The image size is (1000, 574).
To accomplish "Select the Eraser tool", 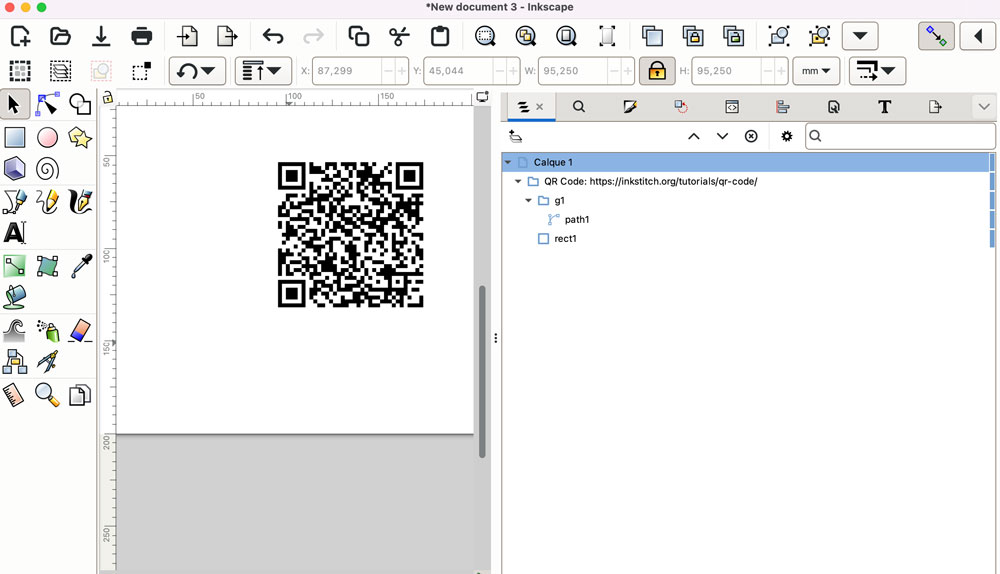I will click(80, 330).
